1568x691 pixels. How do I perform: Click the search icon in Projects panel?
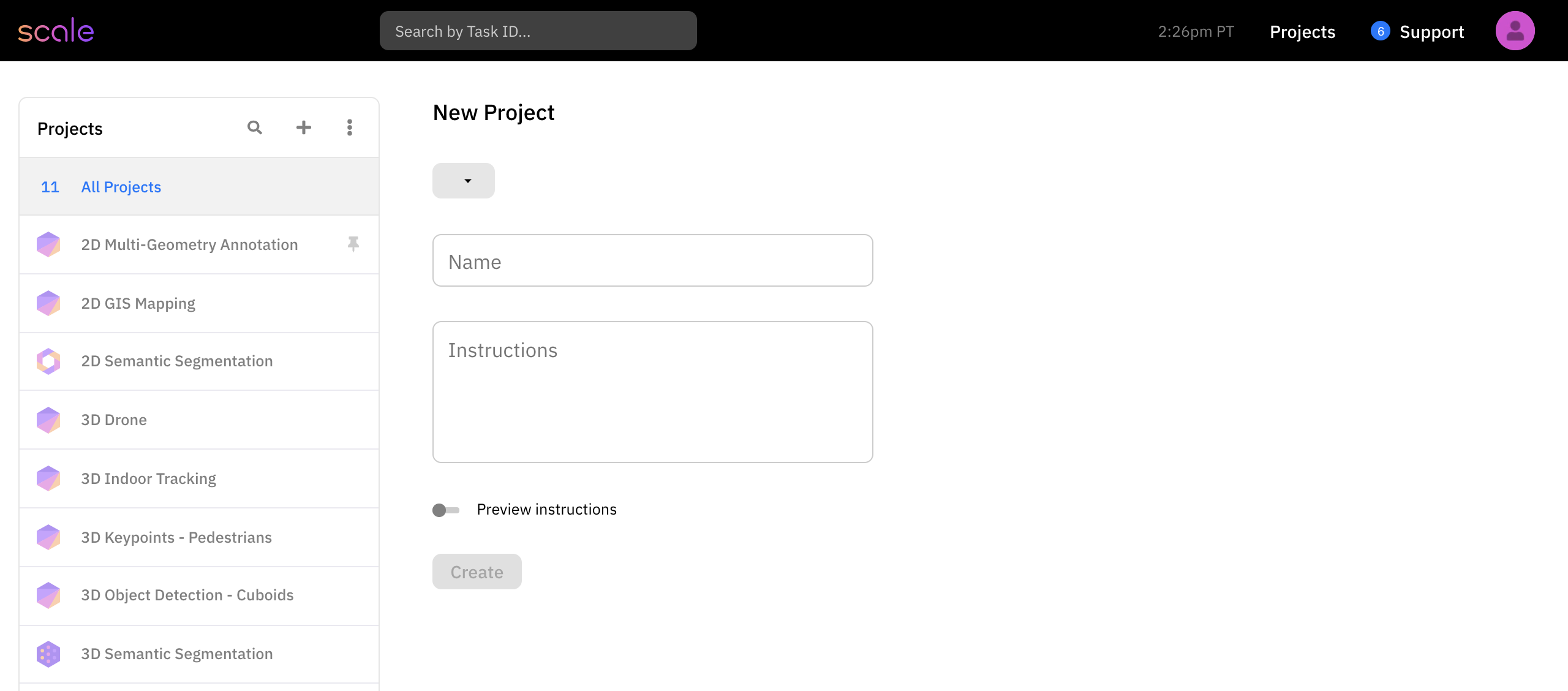tap(255, 127)
